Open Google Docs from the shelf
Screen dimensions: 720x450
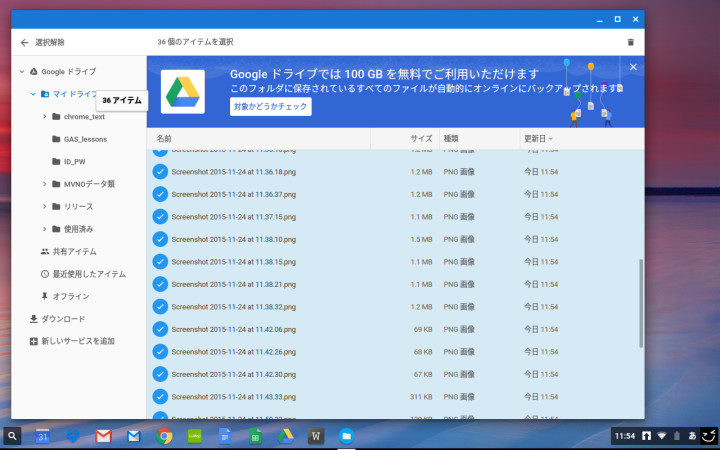[x=225, y=436]
